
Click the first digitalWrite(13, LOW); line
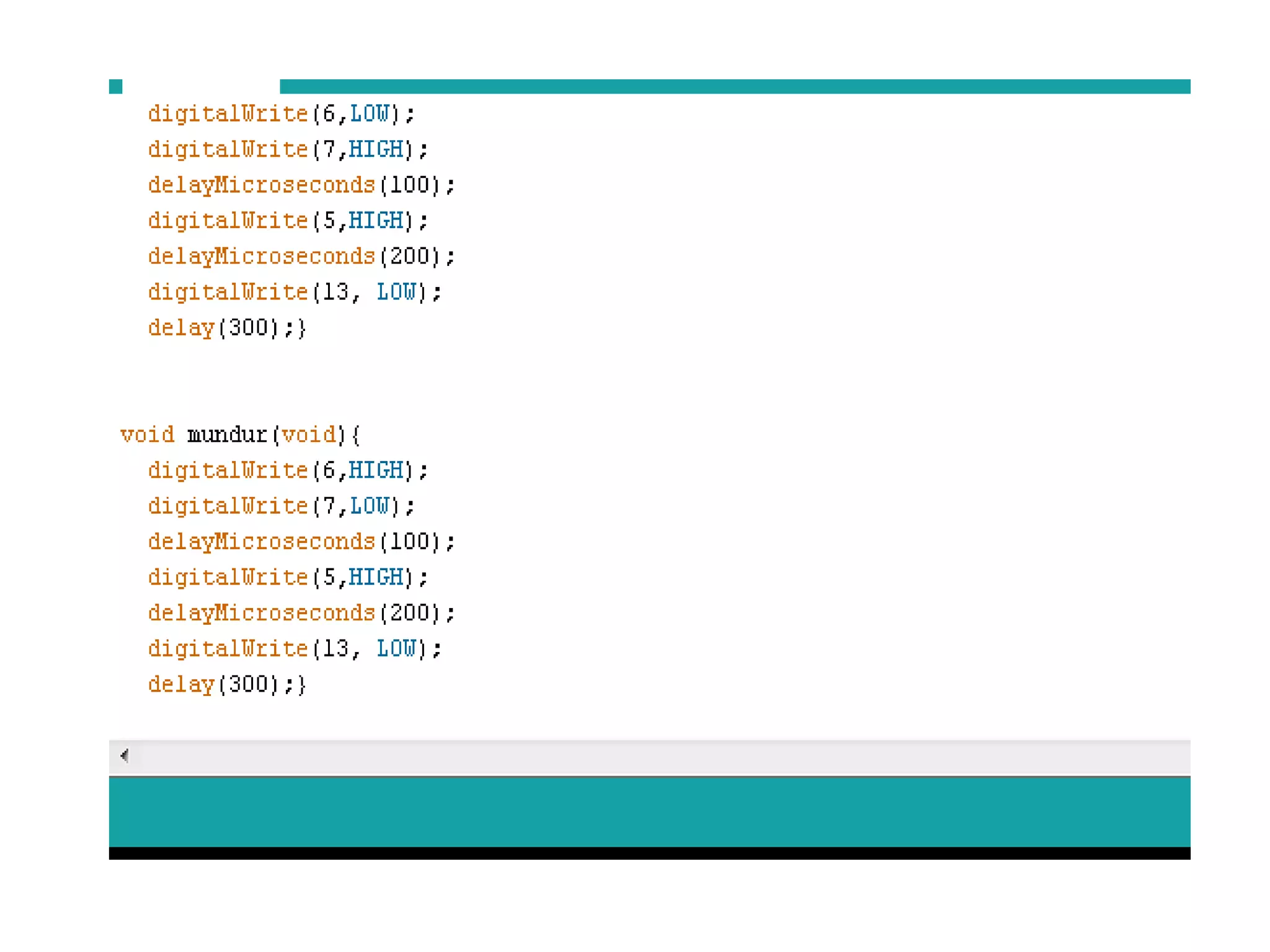[x=295, y=292]
